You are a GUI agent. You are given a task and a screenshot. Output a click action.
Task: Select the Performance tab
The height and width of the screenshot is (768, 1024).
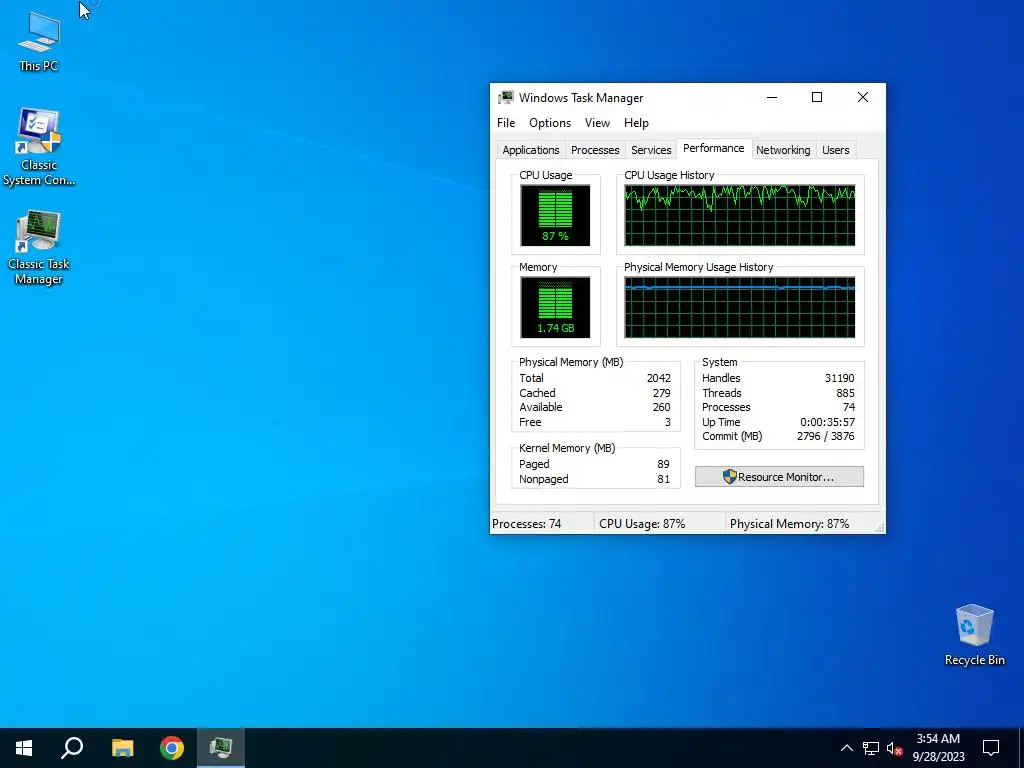[713, 148]
